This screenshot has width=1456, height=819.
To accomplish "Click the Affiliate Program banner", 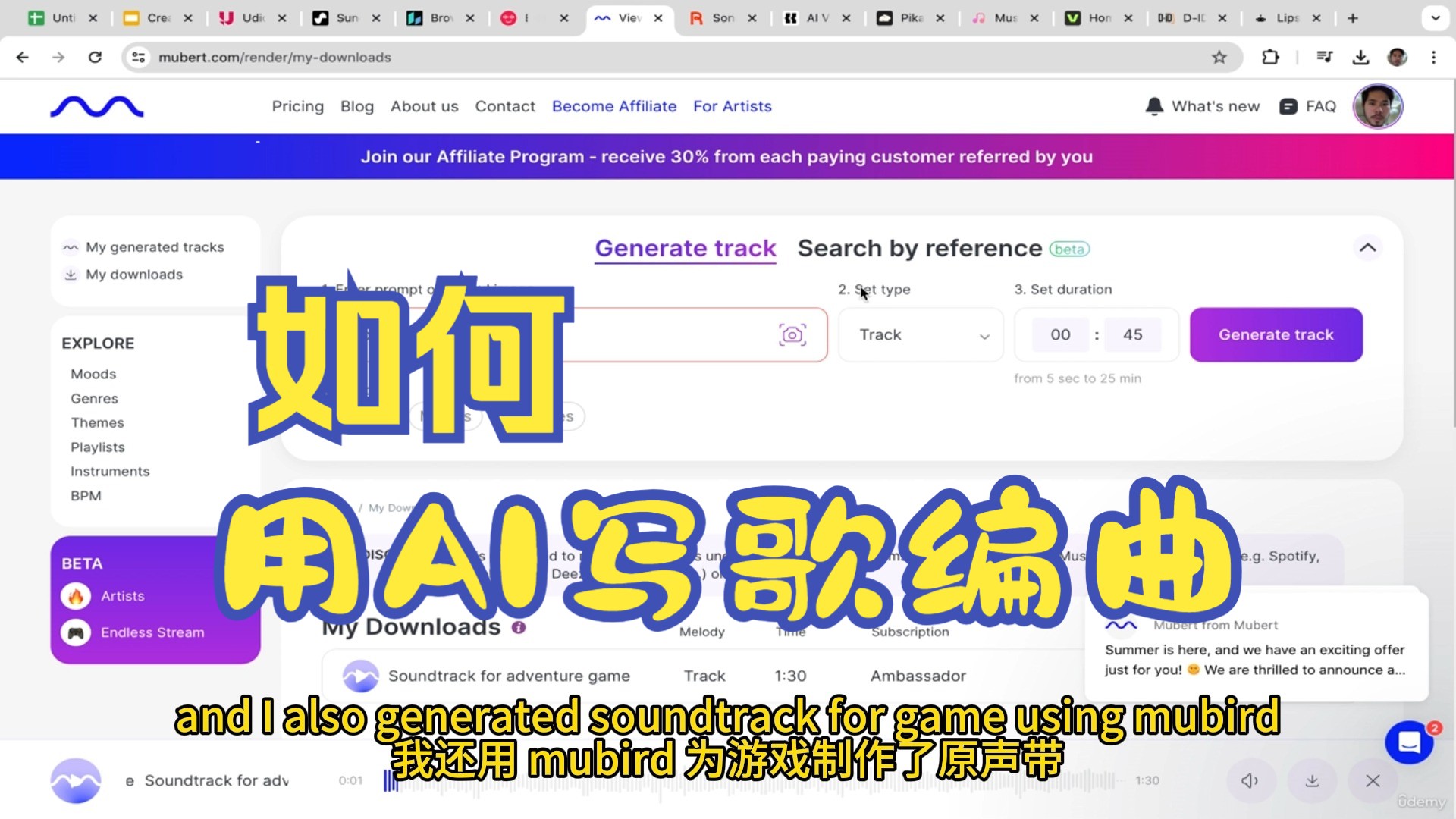I will click(x=726, y=157).
